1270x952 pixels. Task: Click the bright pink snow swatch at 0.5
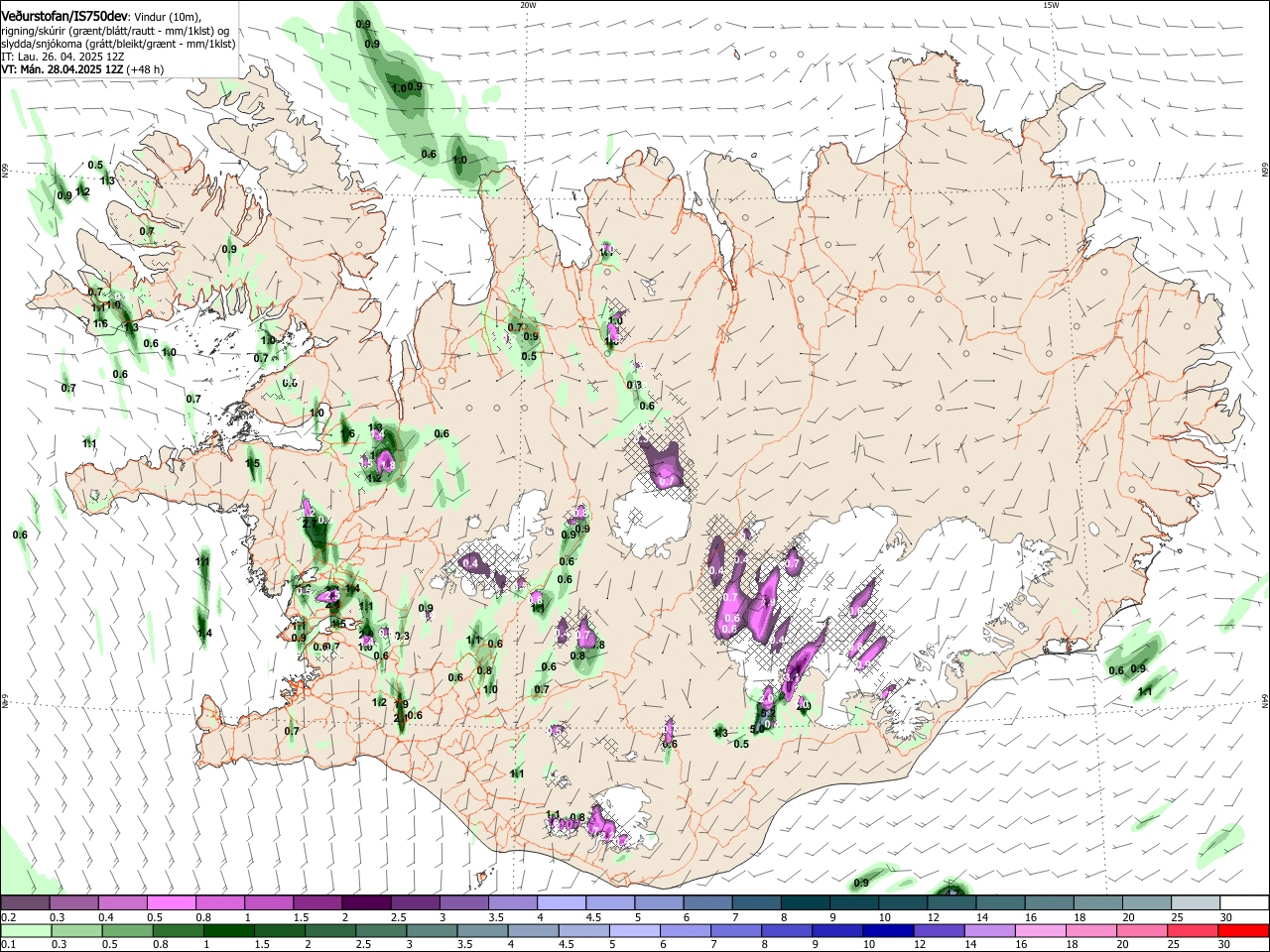tap(171, 903)
